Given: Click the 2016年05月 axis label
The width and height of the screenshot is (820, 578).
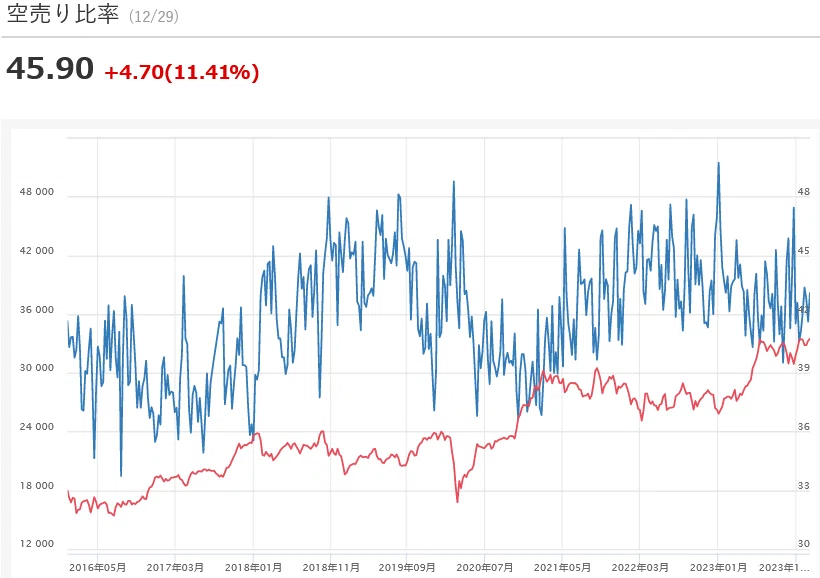Looking at the screenshot, I should coord(97,568).
